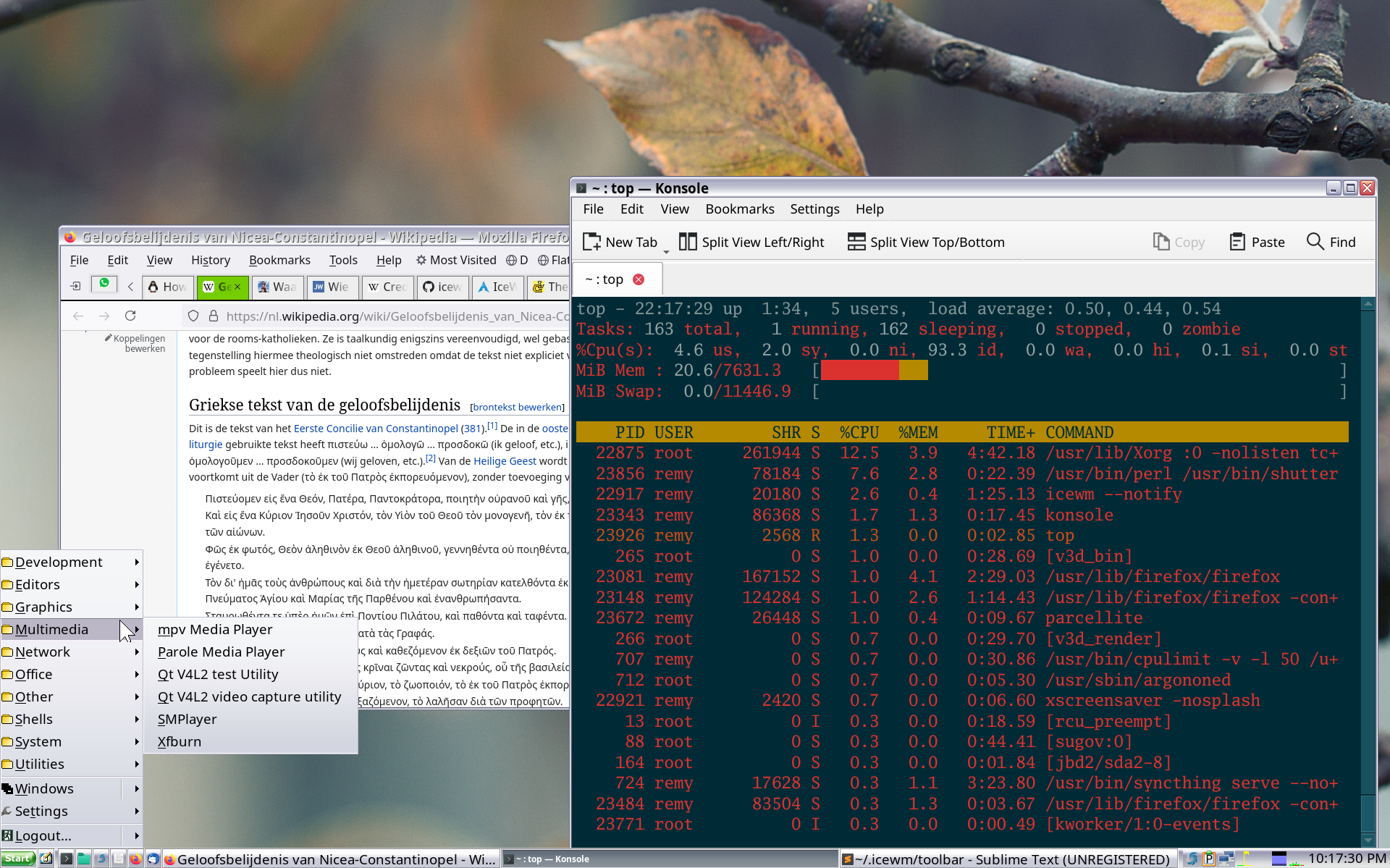
Task: Select Xfburn from Multimedia menu
Action: [x=179, y=741]
